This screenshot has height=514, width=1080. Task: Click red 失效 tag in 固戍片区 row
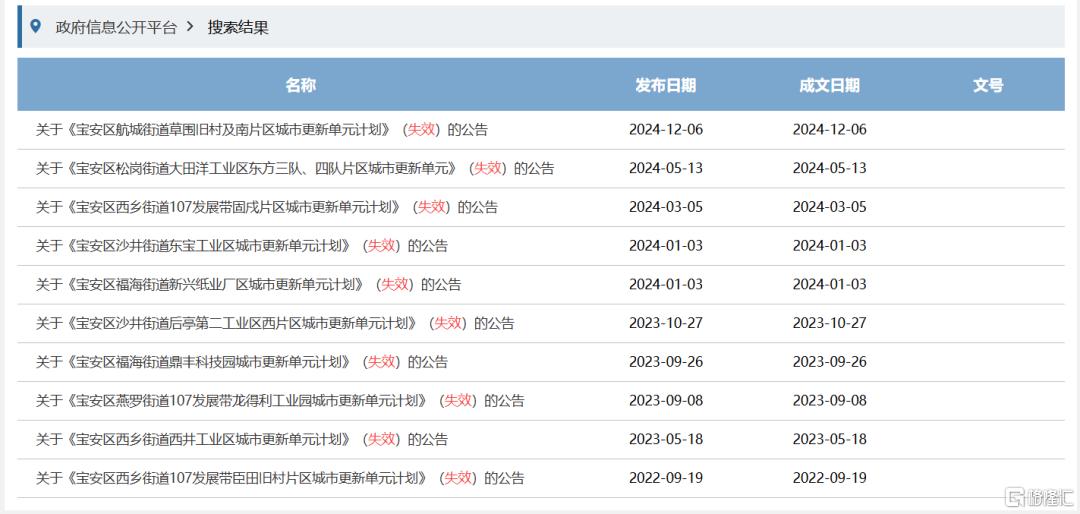(431, 207)
